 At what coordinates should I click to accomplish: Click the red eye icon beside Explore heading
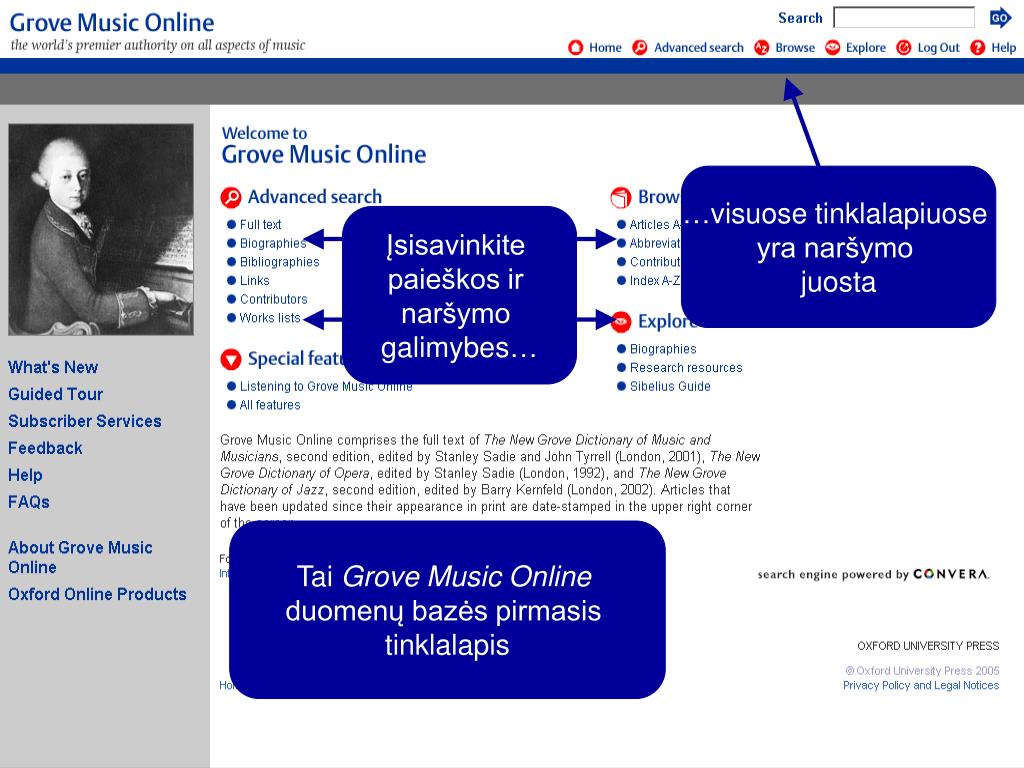620,321
